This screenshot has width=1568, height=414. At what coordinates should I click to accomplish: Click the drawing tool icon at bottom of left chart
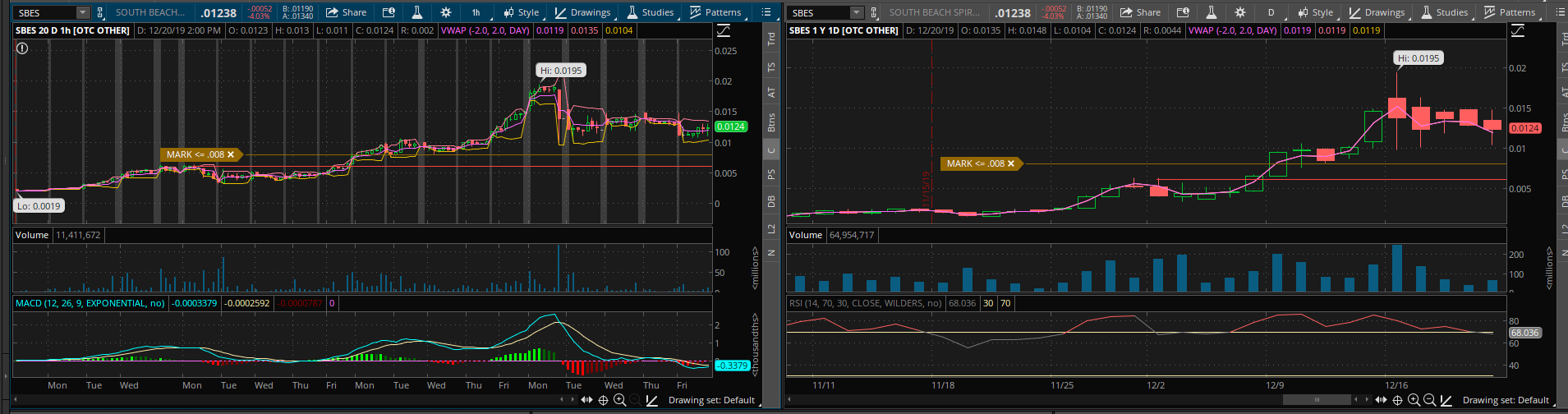click(651, 400)
